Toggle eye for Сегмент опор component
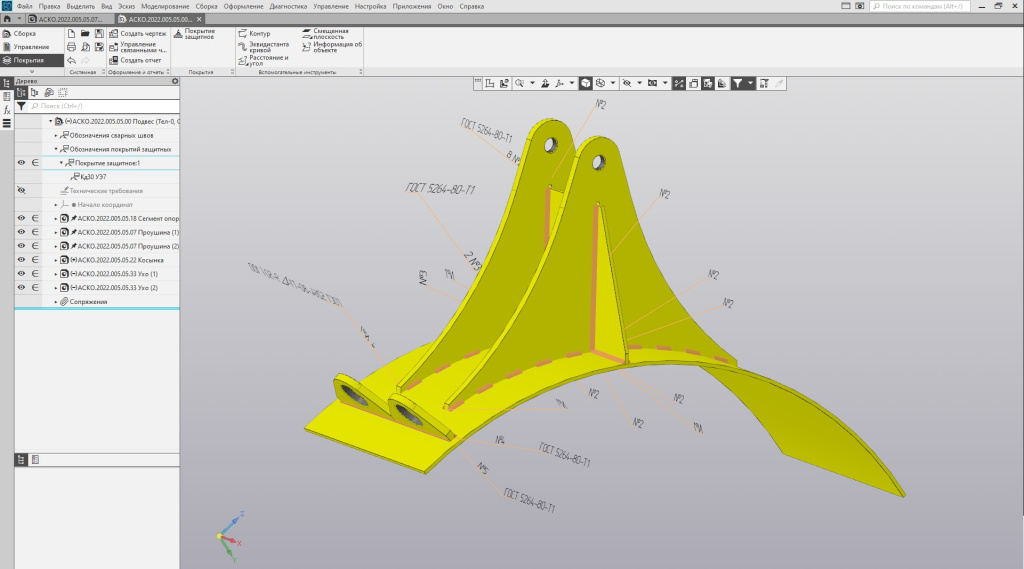 point(22,218)
